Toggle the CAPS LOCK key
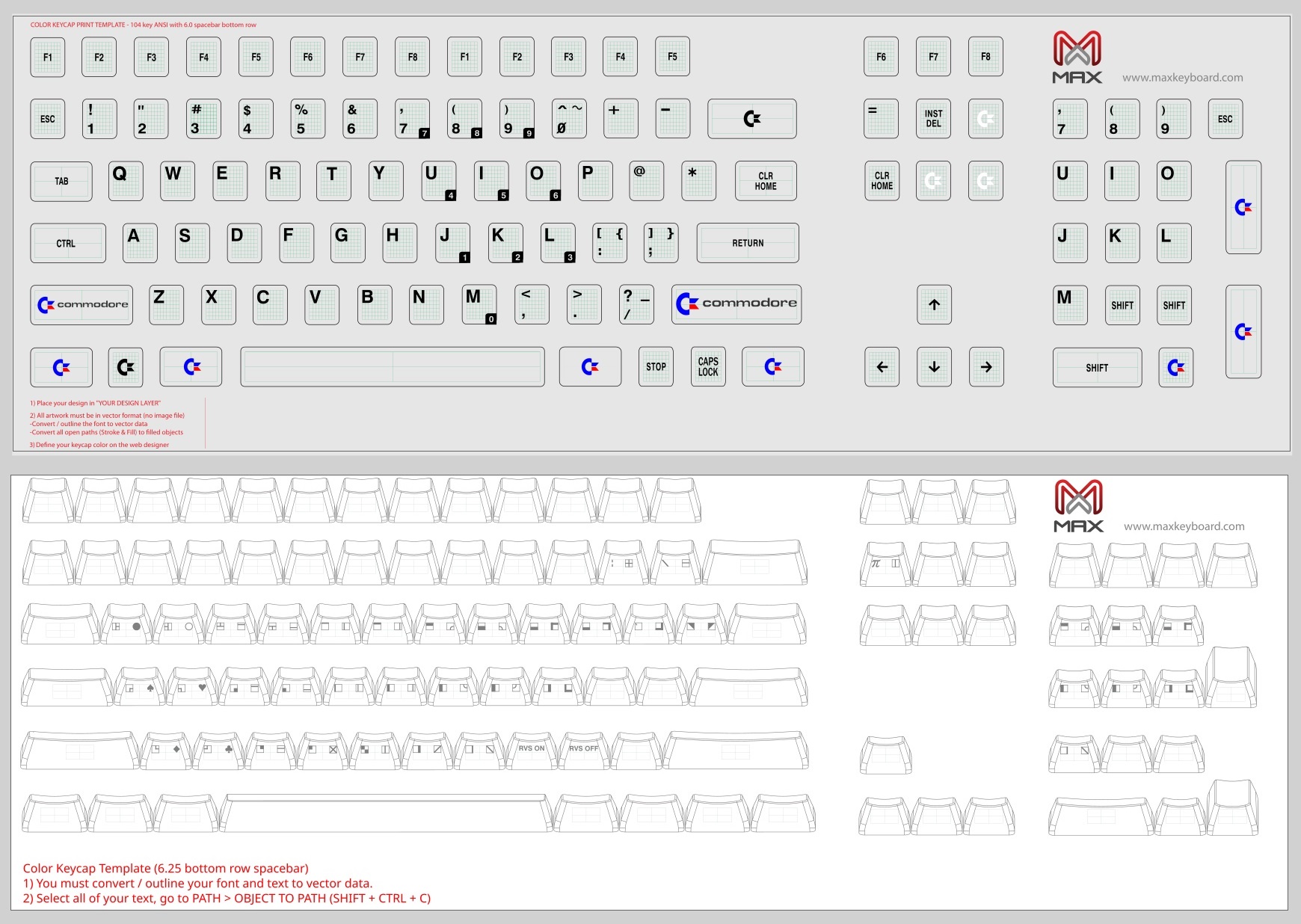The width and height of the screenshot is (1301, 924). click(708, 366)
